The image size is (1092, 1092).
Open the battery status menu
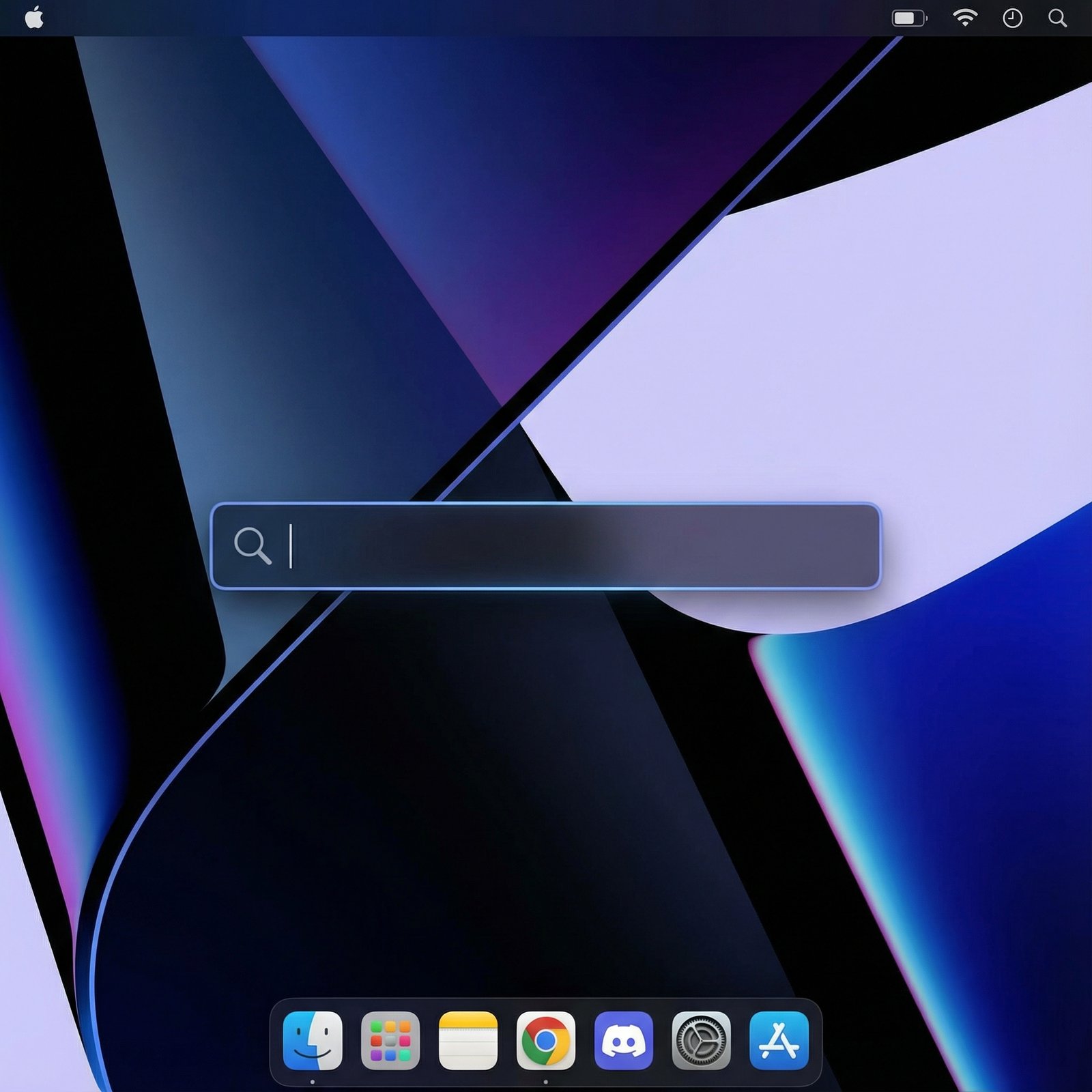pyautogui.click(x=908, y=18)
